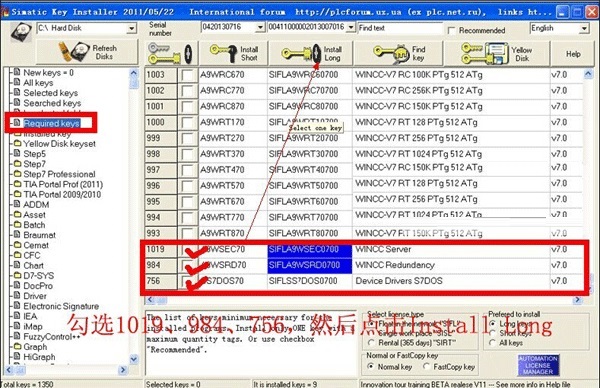Click the two-keys select all icon button
600x388 pixels.
click(171, 53)
